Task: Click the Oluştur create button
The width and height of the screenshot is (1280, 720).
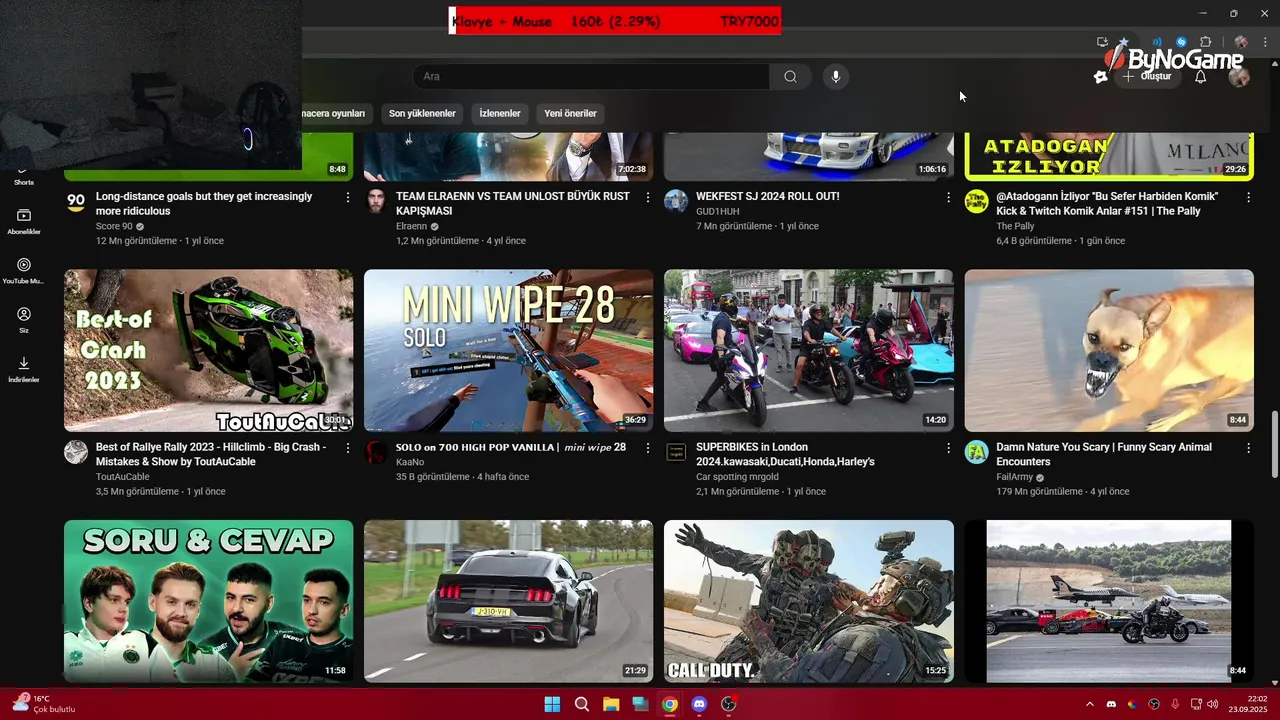Action: tap(1148, 77)
